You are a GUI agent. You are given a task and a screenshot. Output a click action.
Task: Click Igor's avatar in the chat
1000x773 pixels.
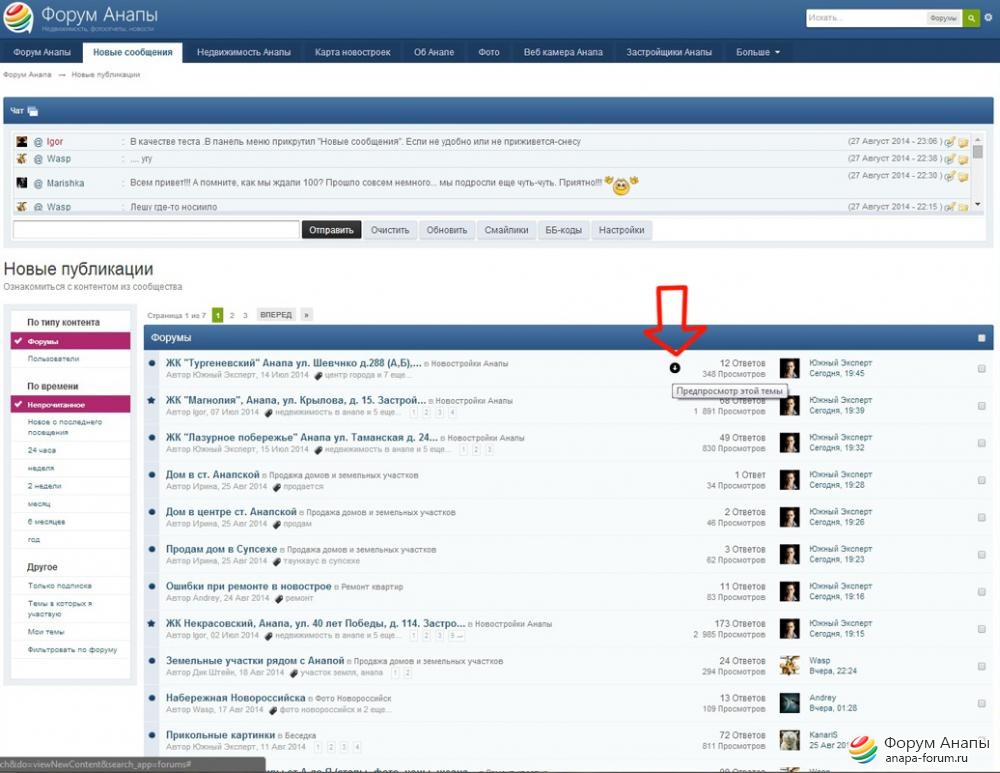pos(21,142)
